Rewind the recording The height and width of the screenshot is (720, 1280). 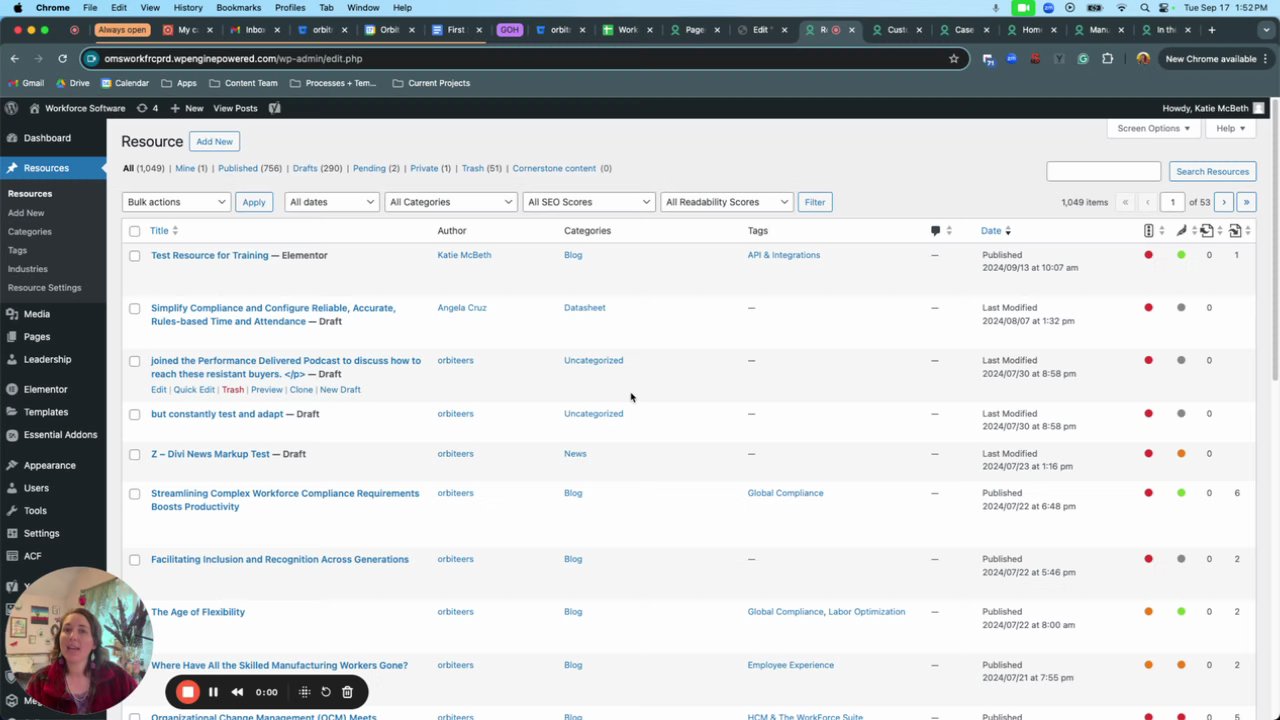coord(237,692)
